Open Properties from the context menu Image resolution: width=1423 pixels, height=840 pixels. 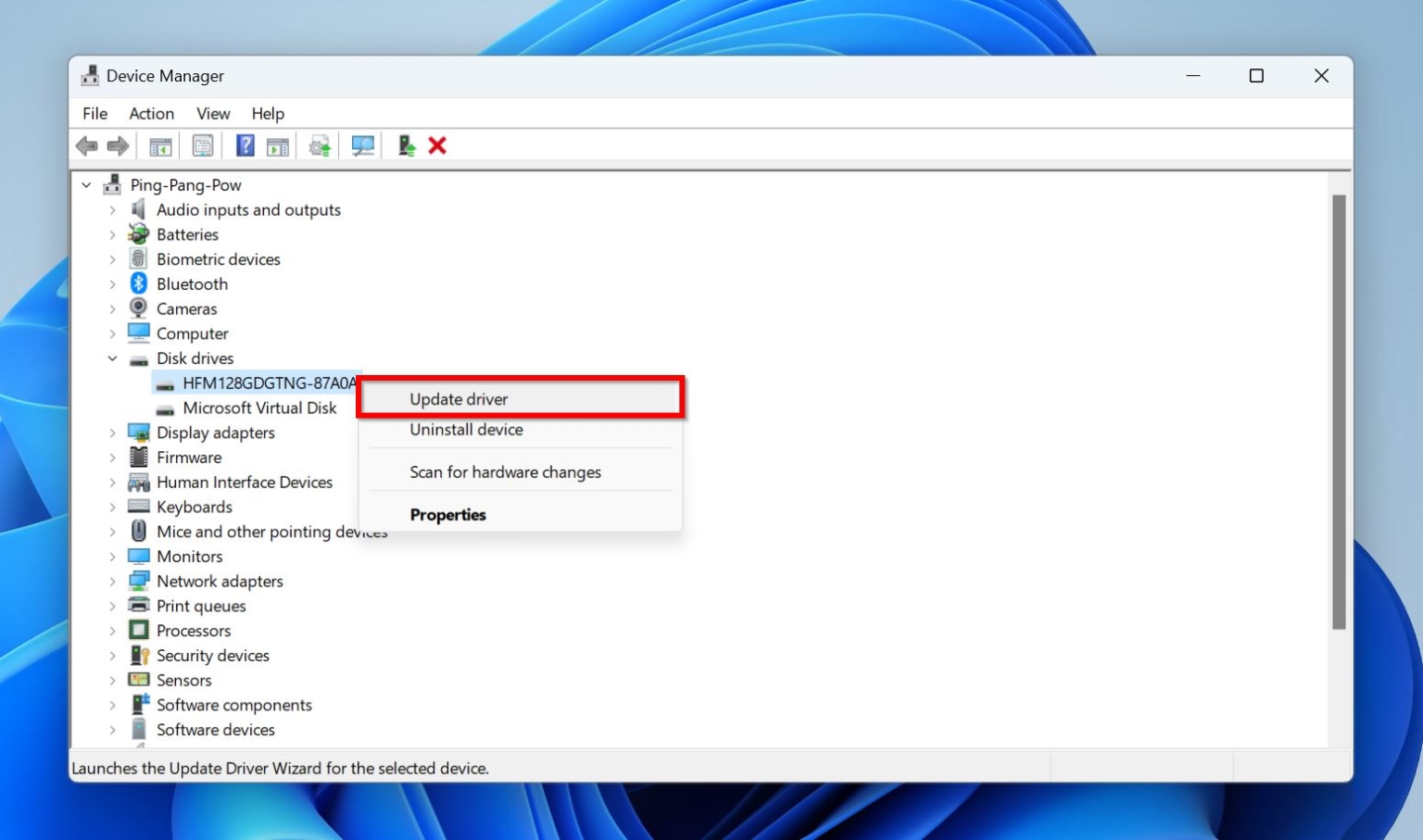coord(447,515)
